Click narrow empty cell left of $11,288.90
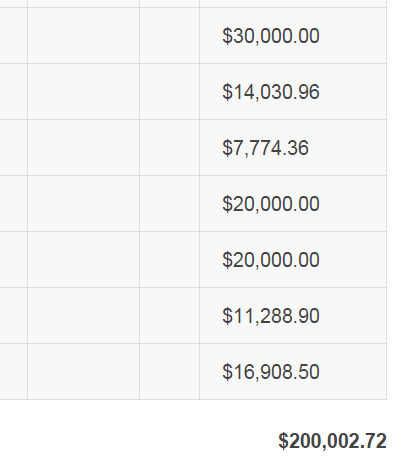399x464 pixels. click(x=169, y=316)
